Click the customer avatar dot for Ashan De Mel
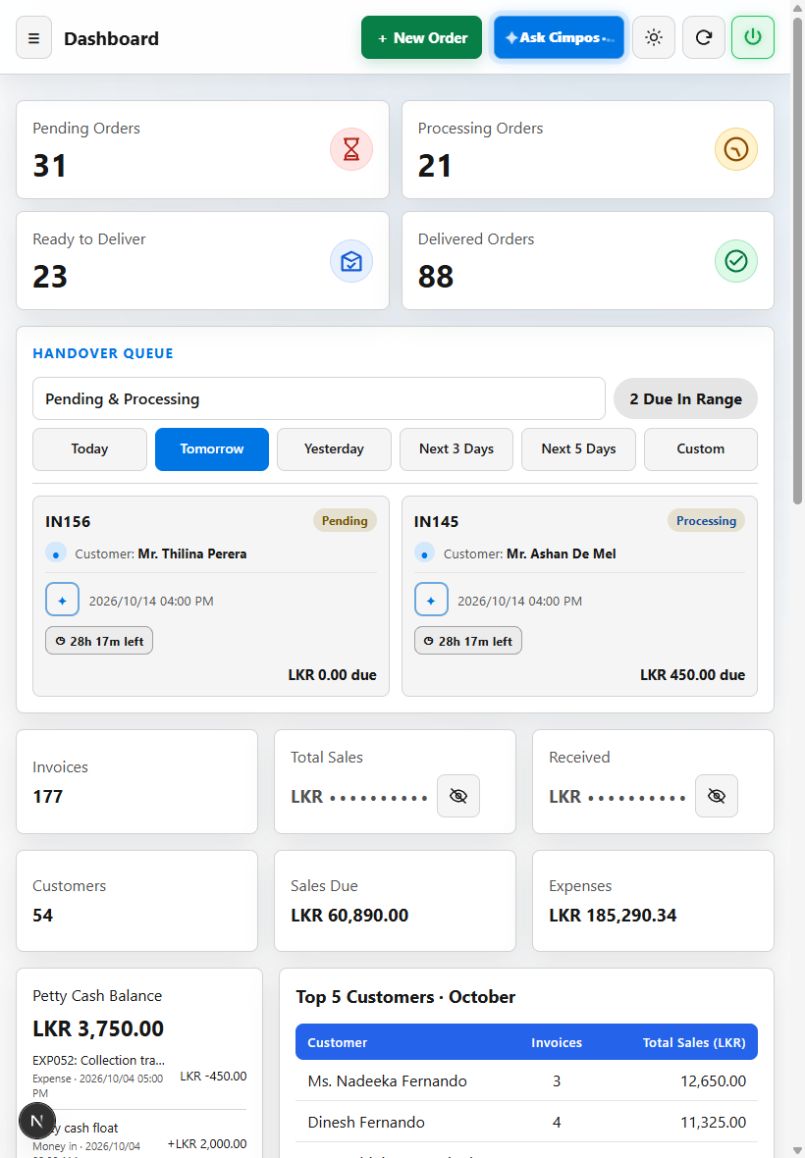This screenshot has height=1158, width=805. click(425, 553)
